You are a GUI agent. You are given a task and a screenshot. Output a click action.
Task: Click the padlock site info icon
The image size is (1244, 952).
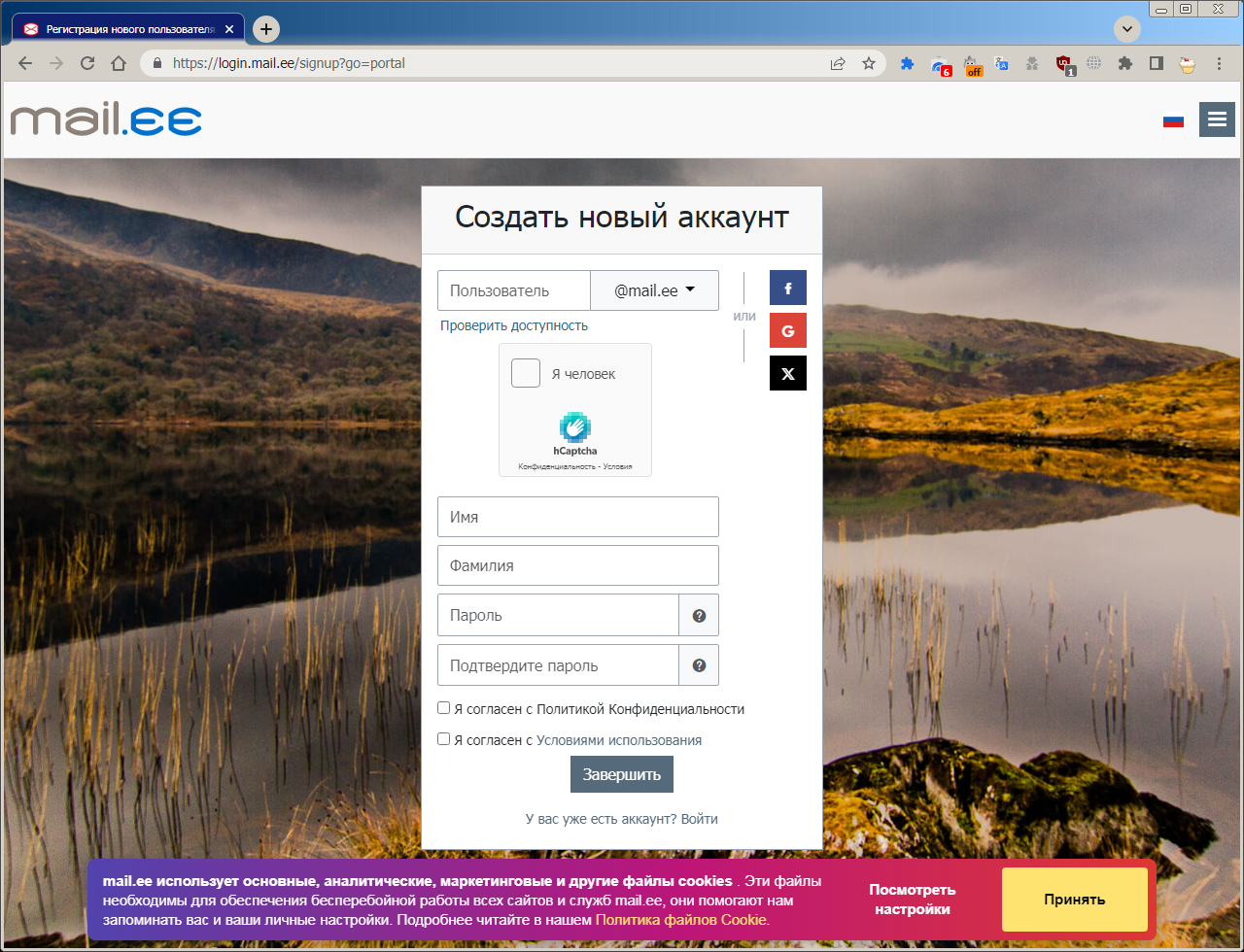pos(156,63)
